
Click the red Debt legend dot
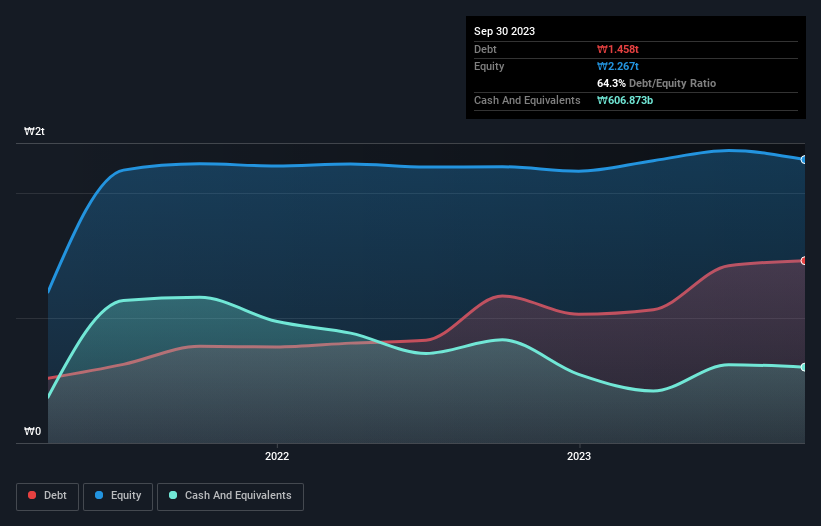[x=32, y=495]
